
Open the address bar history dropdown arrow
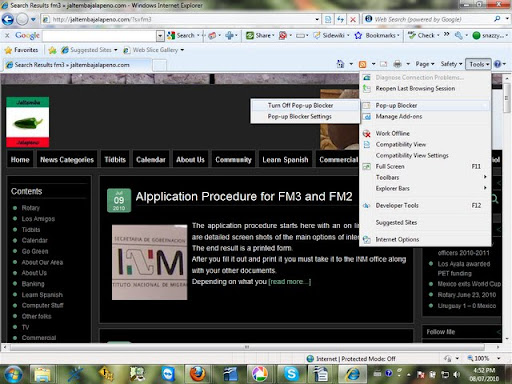[x=317, y=19]
